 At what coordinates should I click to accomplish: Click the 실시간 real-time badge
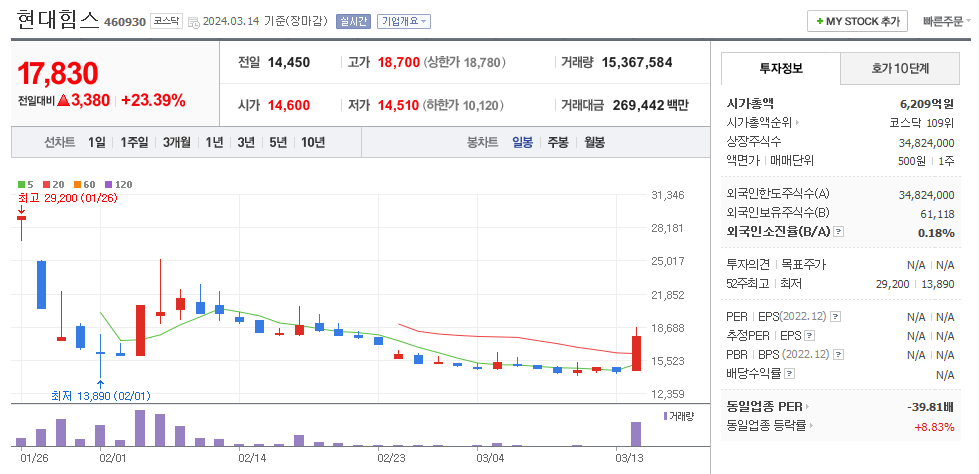pyautogui.click(x=353, y=21)
